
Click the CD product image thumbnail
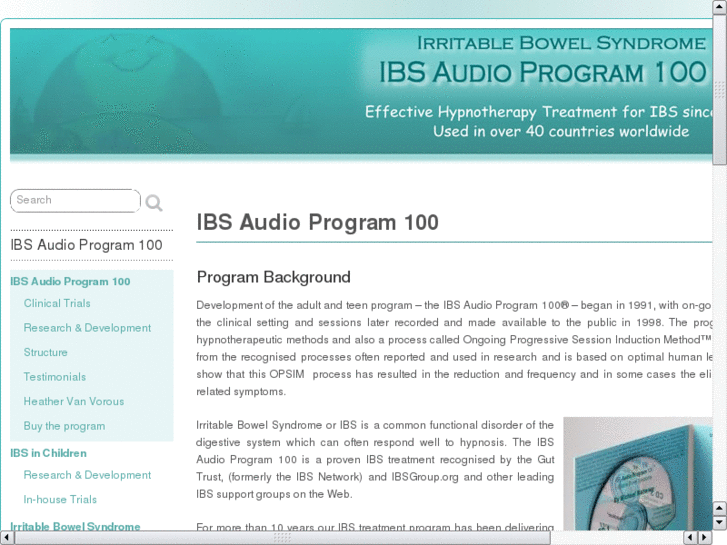pyautogui.click(x=638, y=474)
